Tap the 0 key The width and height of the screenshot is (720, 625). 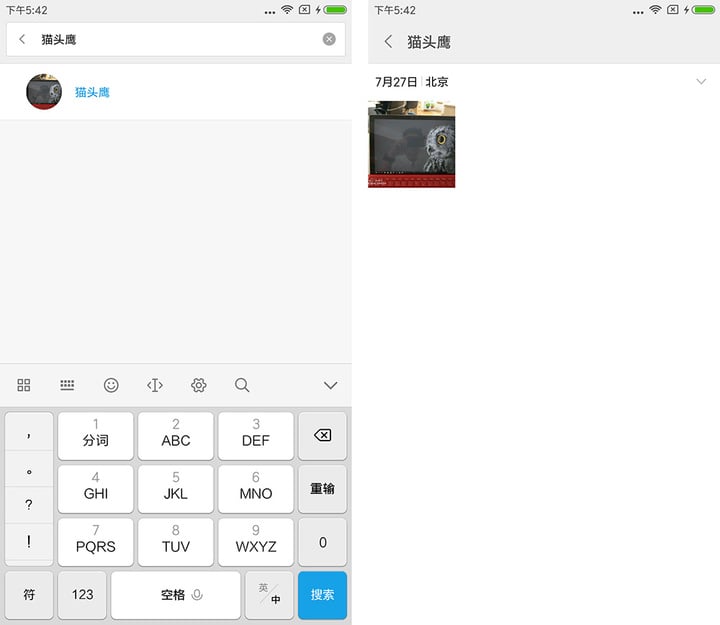click(x=322, y=542)
